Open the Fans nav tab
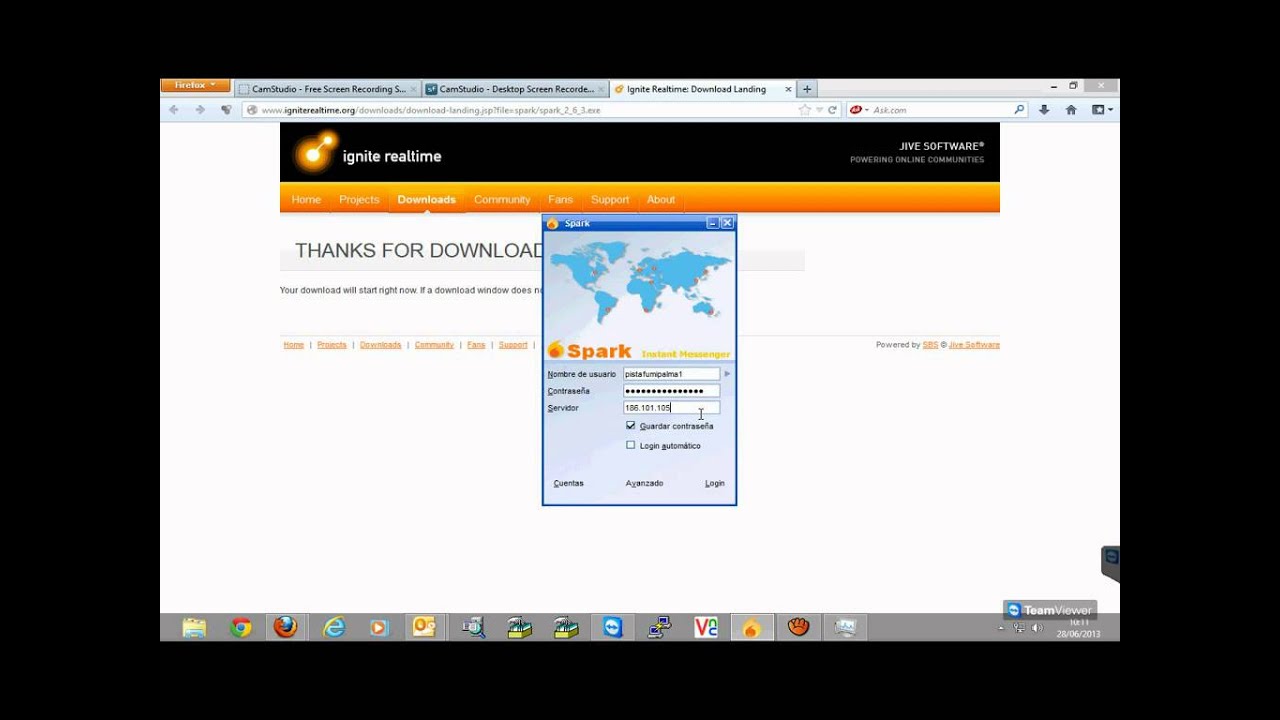Screen dimensions: 1280x720 pyautogui.click(x=560, y=199)
